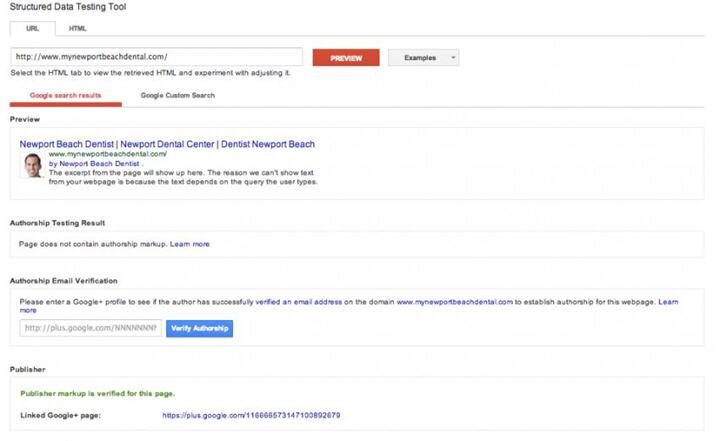Open Learn more link under Authorship Testing Result
Viewport: 720px width, 441px height.
coord(190,244)
